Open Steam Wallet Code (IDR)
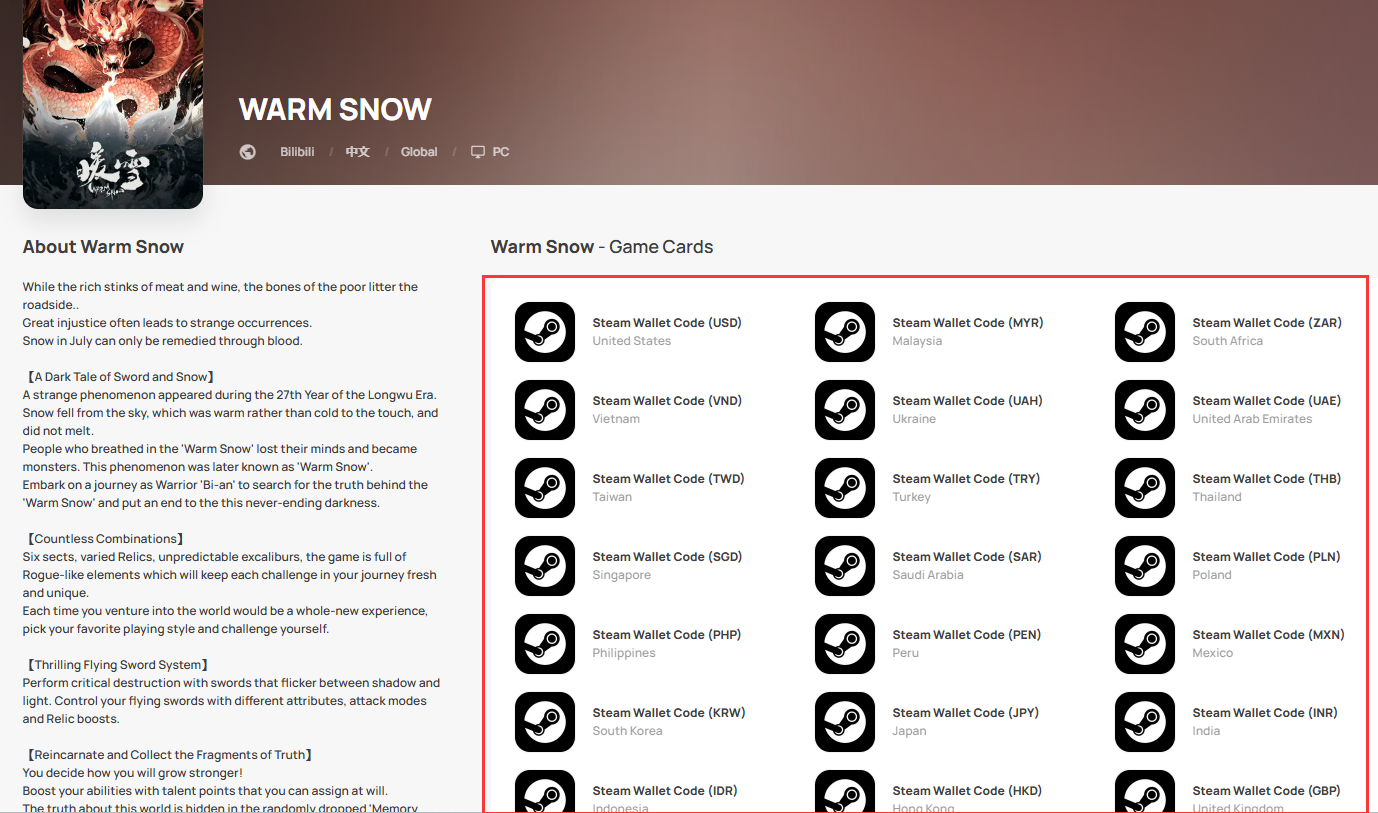This screenshot has height=813, width=1378. coord(665,791)
